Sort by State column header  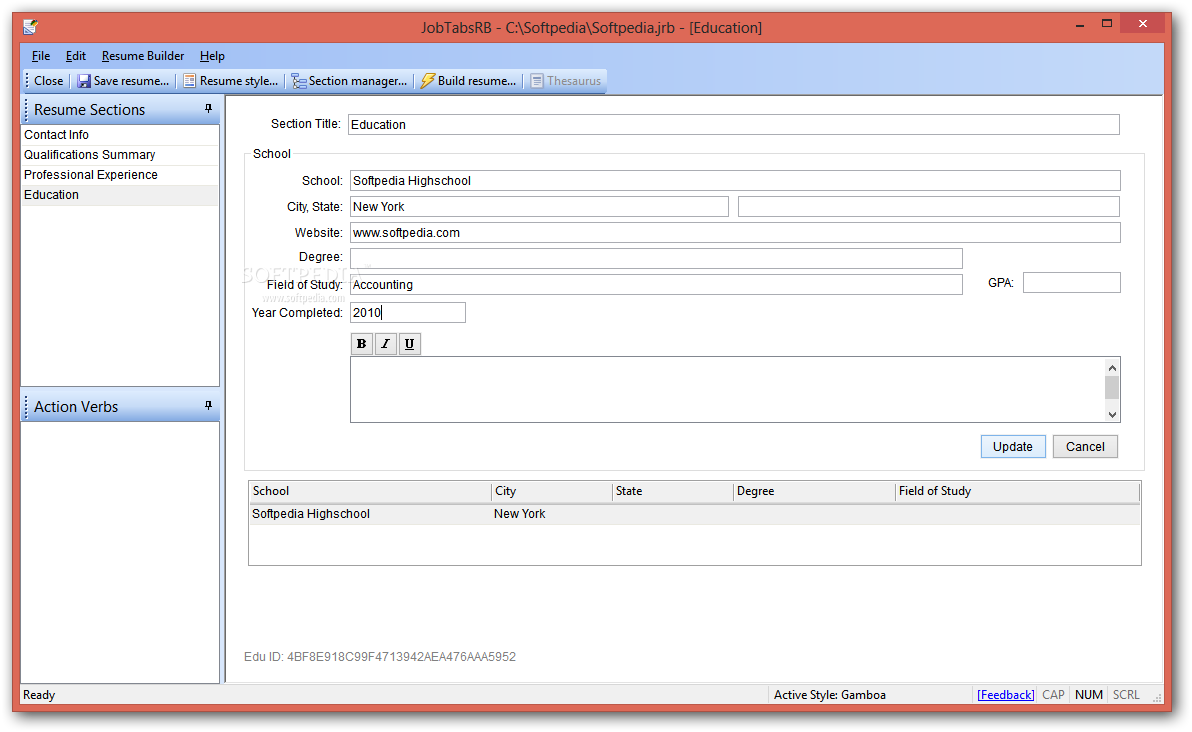pos(673,492)
